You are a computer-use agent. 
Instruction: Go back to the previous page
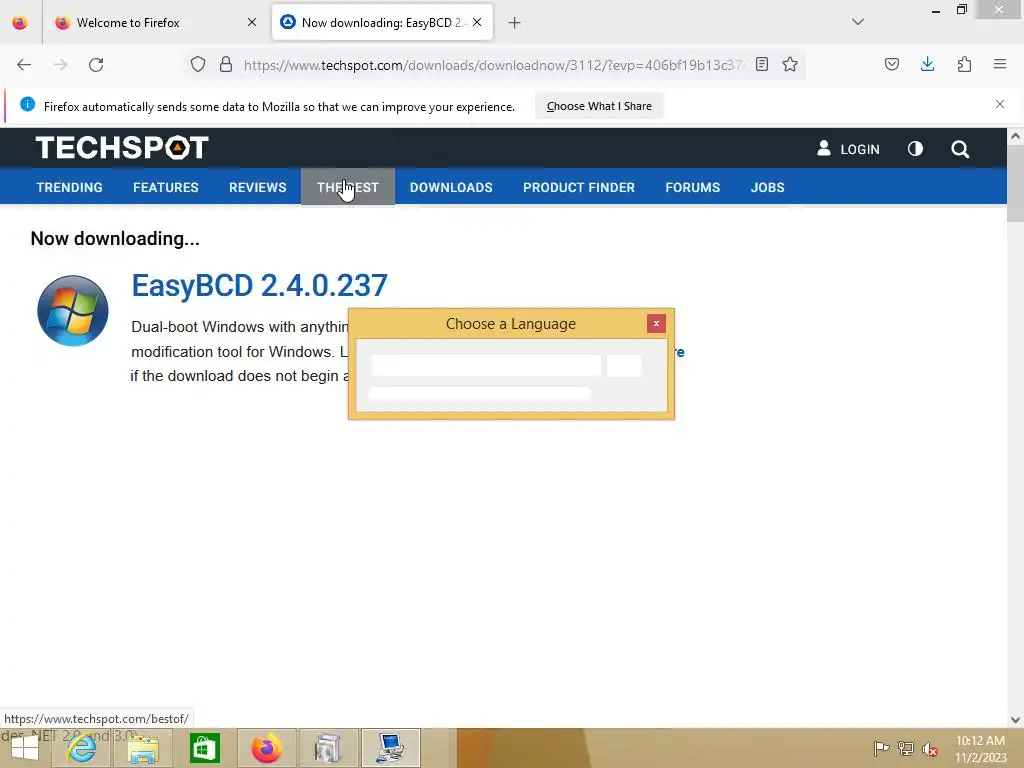(x=24, y=65)
